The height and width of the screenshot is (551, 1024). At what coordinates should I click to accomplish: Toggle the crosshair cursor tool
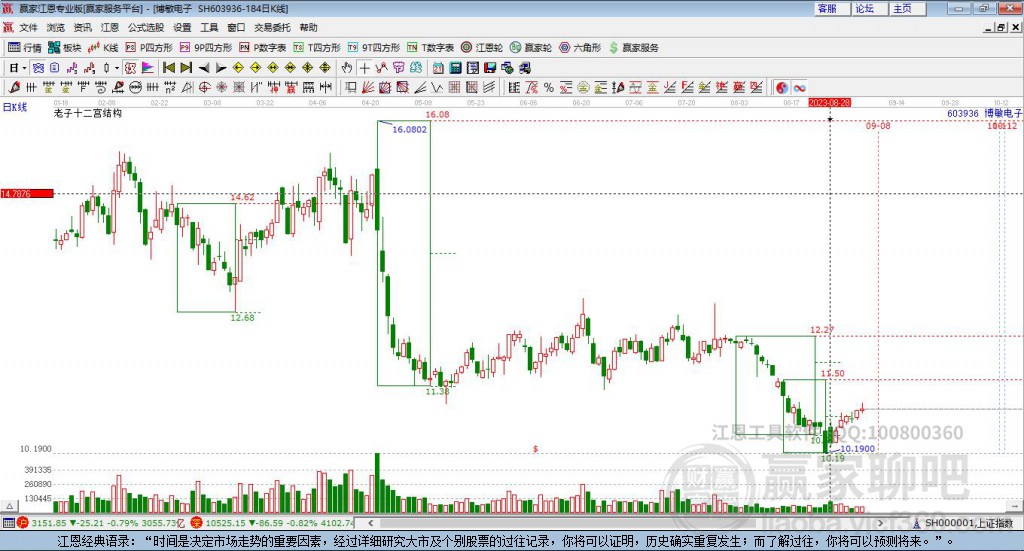[364, 68]
